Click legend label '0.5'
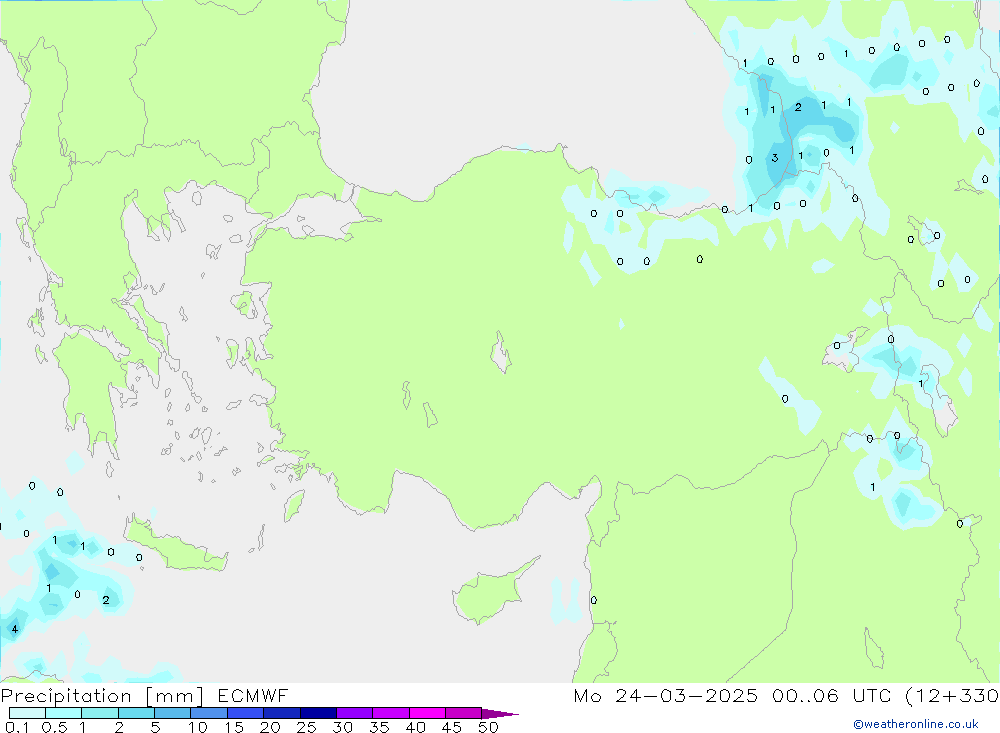Screen dimensions: 1000x733 point(54,727)
